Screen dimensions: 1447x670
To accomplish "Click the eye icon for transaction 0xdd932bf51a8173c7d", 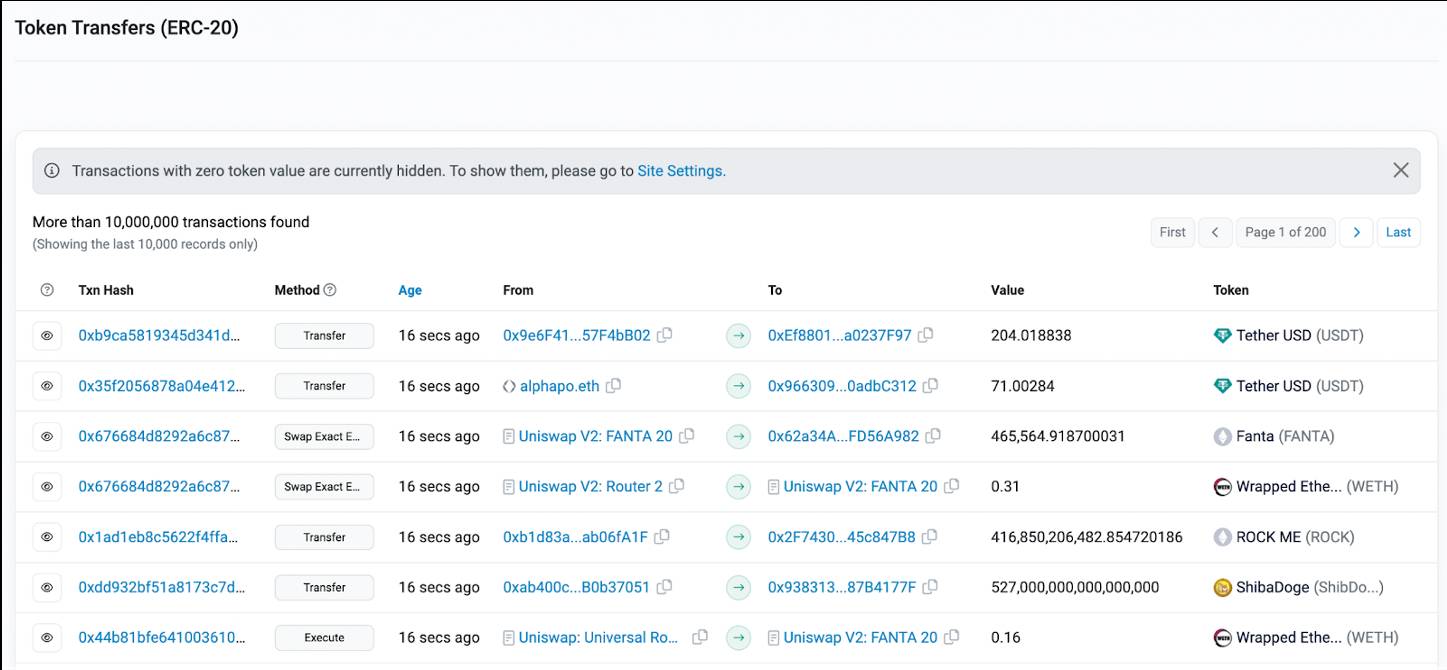I will point(47,587).
